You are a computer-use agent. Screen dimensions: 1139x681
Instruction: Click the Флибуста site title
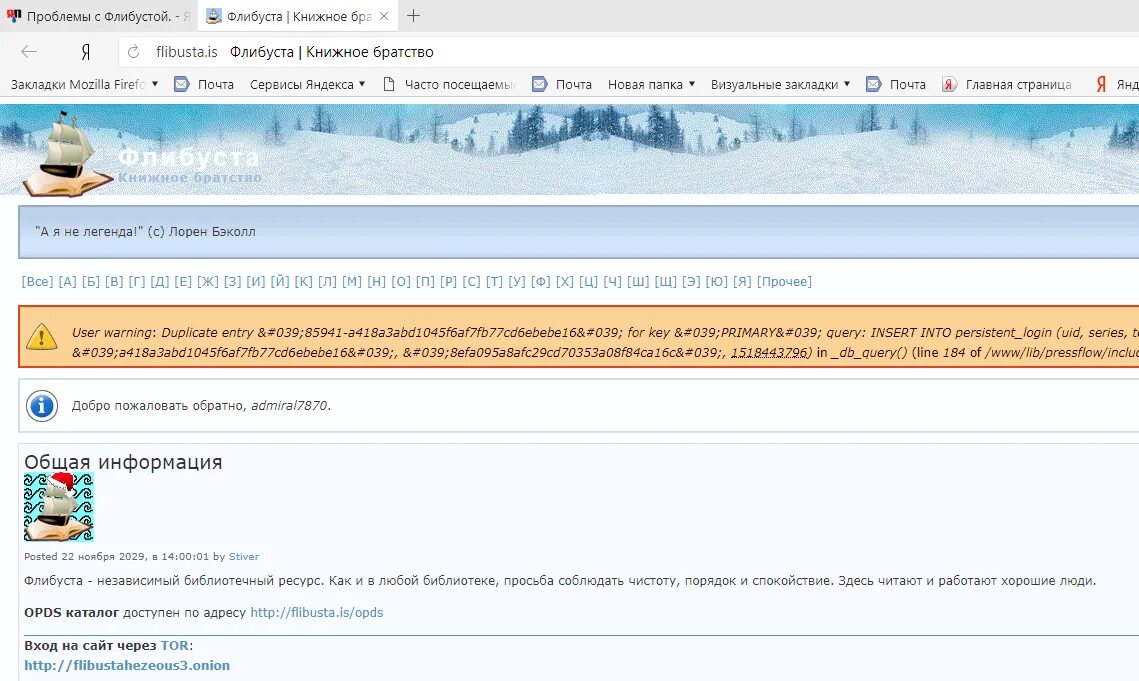click(x=188, y=157)
